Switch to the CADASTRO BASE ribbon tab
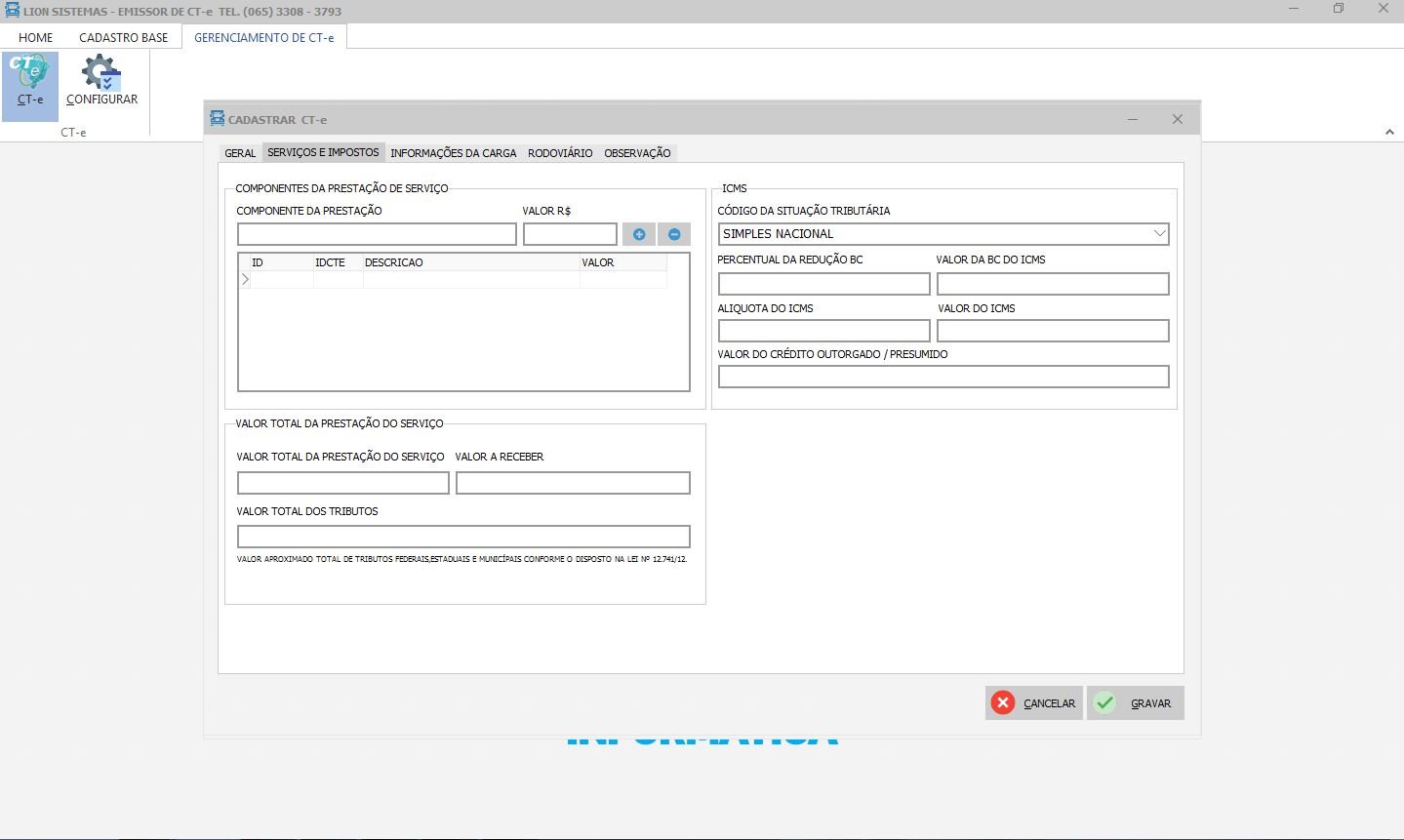Image resolution: width=1404 pixels, height=840 pixels. [x=124, y=37]
